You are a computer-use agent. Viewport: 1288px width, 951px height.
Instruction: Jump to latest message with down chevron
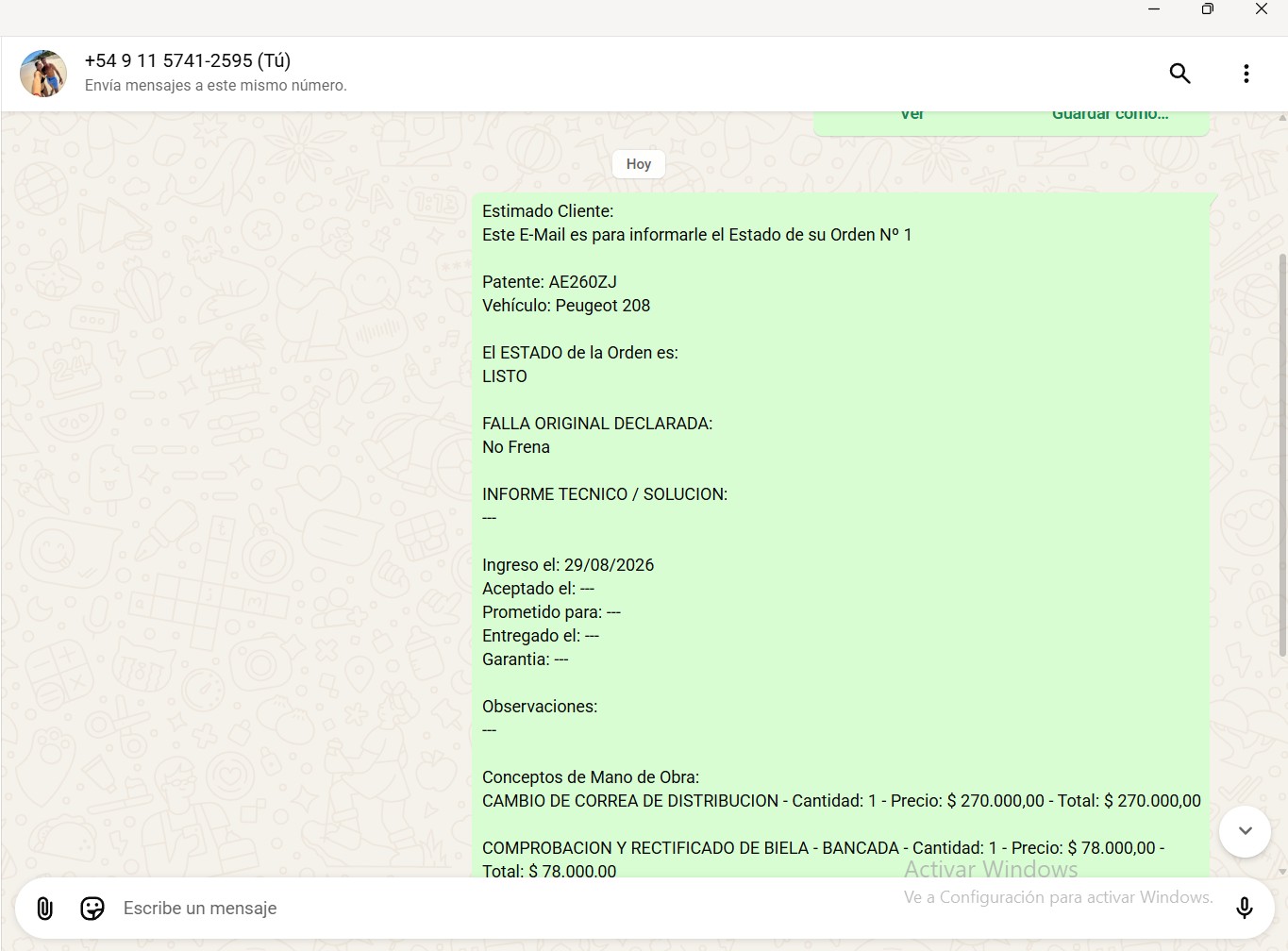coord(1245,831)
